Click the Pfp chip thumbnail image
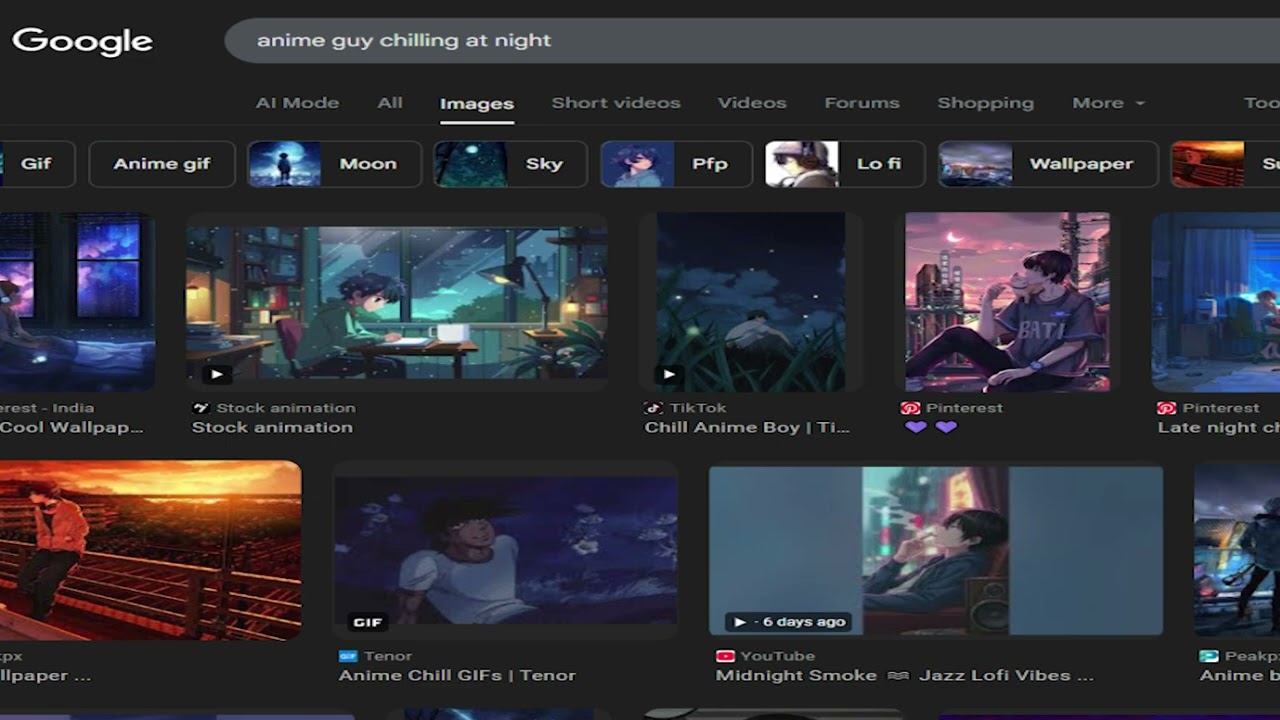Screen dimensions: 1280x720 (x=637, y=164)
